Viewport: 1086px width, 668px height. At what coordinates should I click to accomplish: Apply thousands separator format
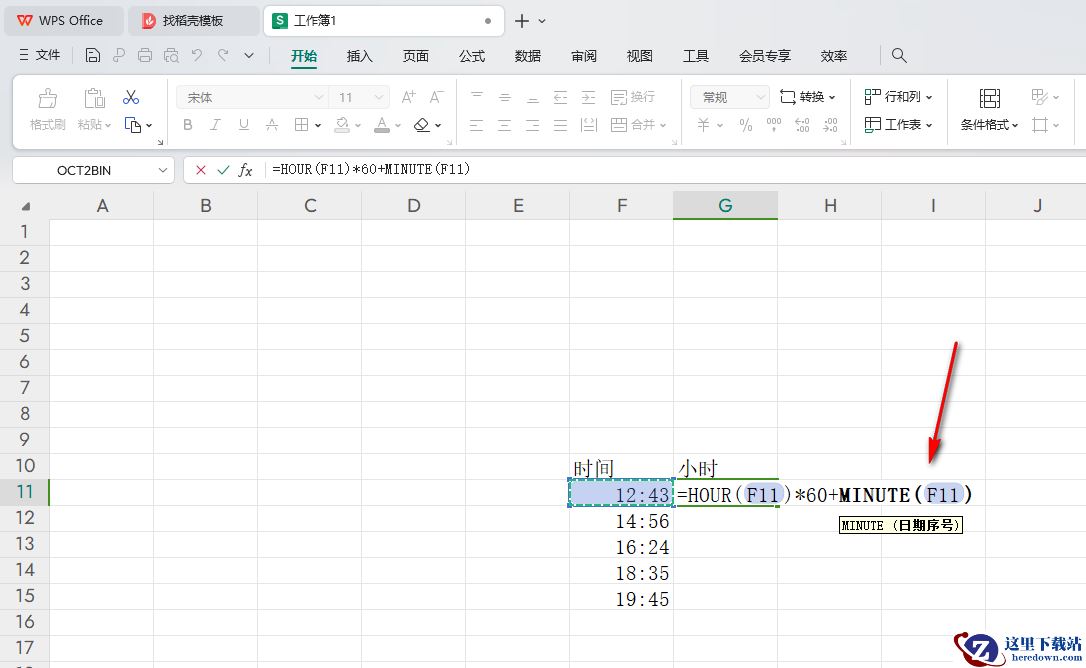tap(774, 125)
